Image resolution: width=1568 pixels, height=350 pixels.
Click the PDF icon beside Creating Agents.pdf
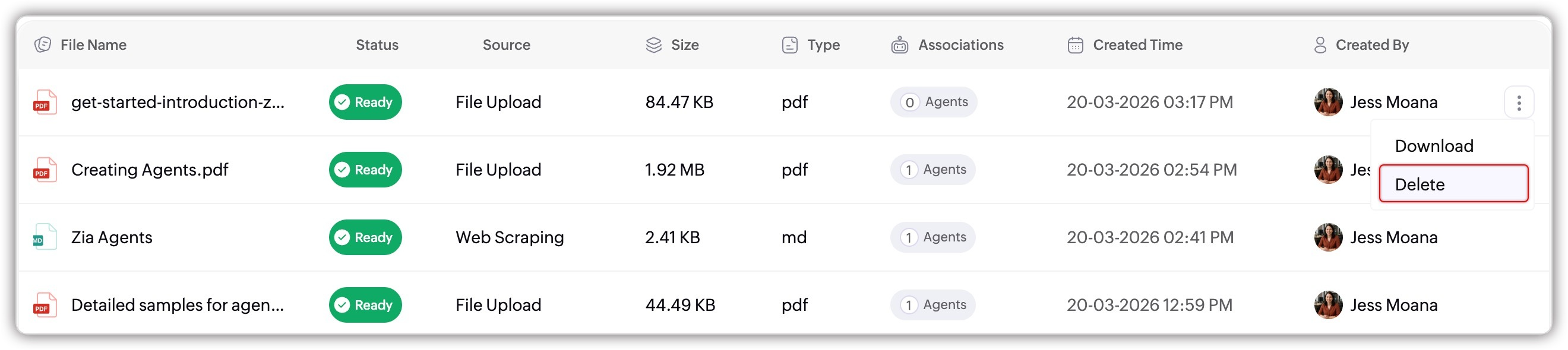pos(45,170)
